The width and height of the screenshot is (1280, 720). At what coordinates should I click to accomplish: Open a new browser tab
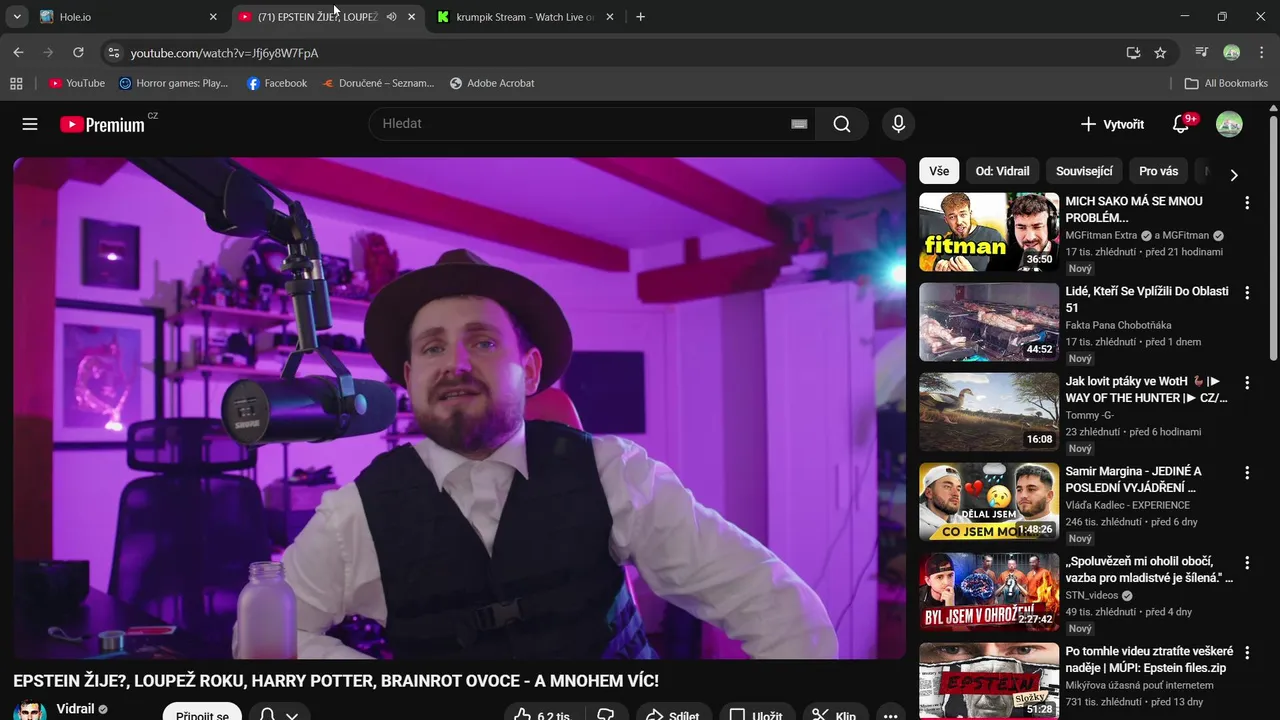coord(640,17)
